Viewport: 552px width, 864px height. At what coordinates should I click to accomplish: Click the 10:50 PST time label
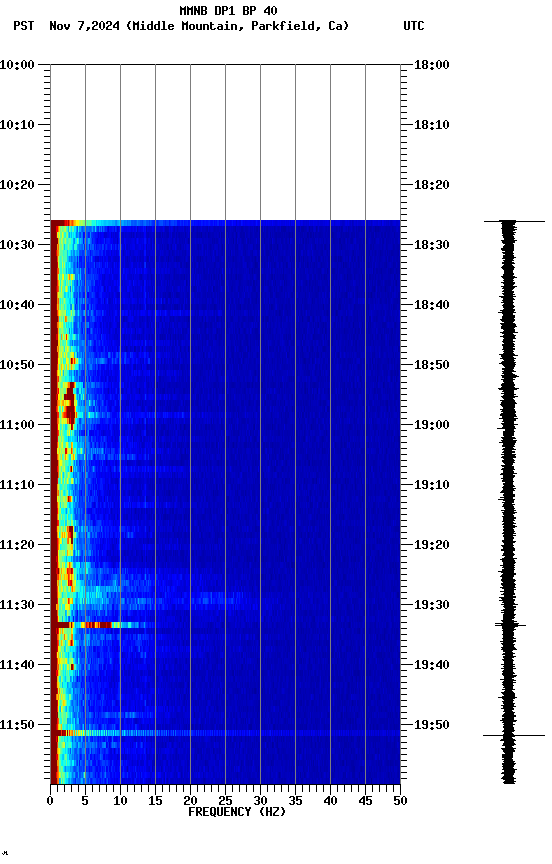point(17,365)
